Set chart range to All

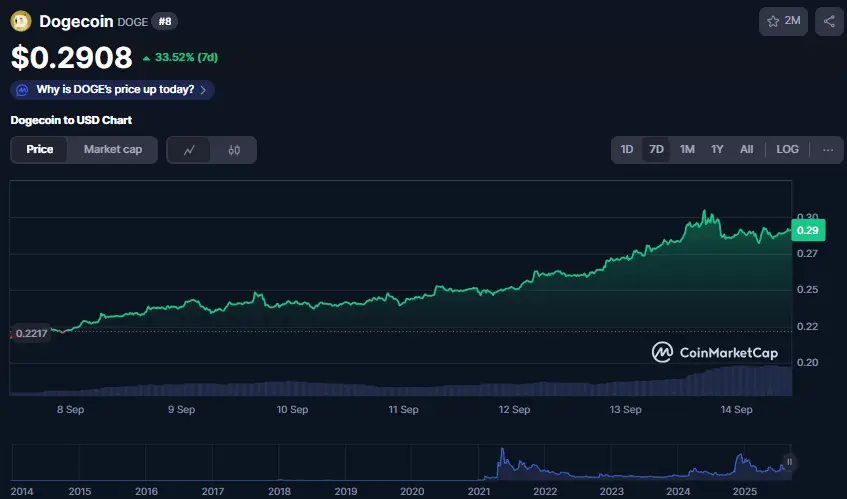747,150
